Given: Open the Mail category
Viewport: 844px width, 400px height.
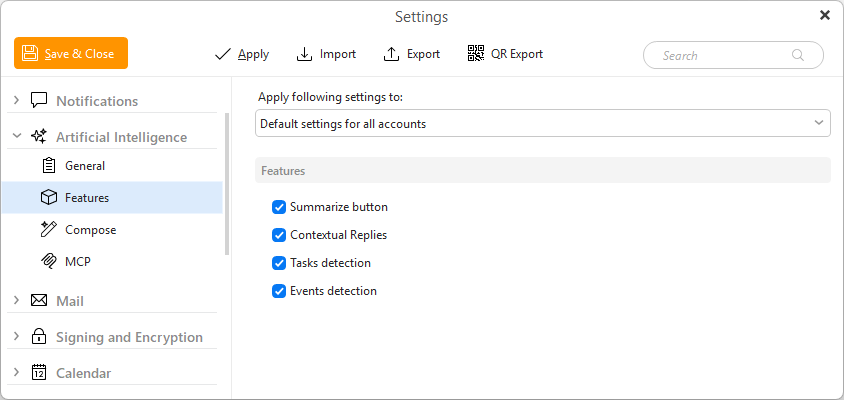Looking at the screenshot, I should [x=70, y=301].
